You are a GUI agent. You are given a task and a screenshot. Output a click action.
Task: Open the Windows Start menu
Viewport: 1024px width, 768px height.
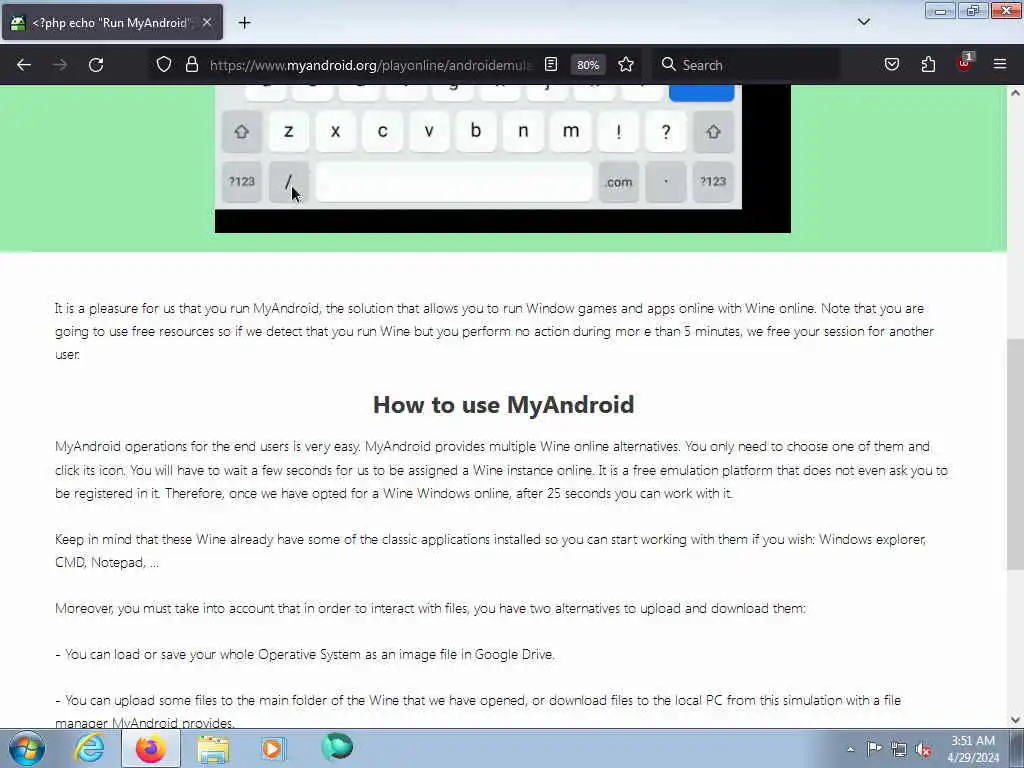click(26, 748)
